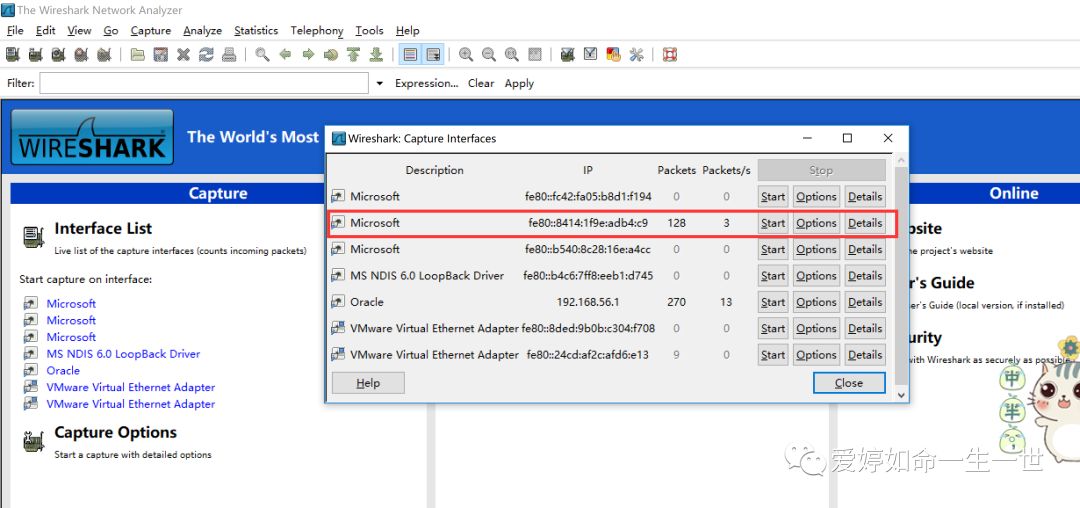This screenshot has width=1080, height=508.
Task: Open the Capture filters toolbar icon
Action: 568,54
